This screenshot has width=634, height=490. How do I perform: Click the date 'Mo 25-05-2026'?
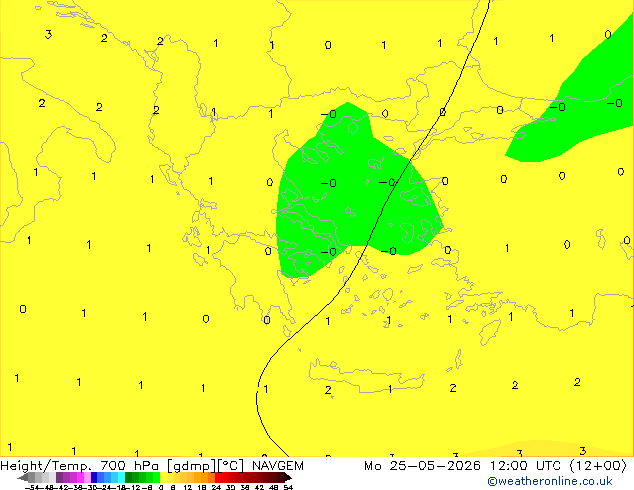(423, 466)
